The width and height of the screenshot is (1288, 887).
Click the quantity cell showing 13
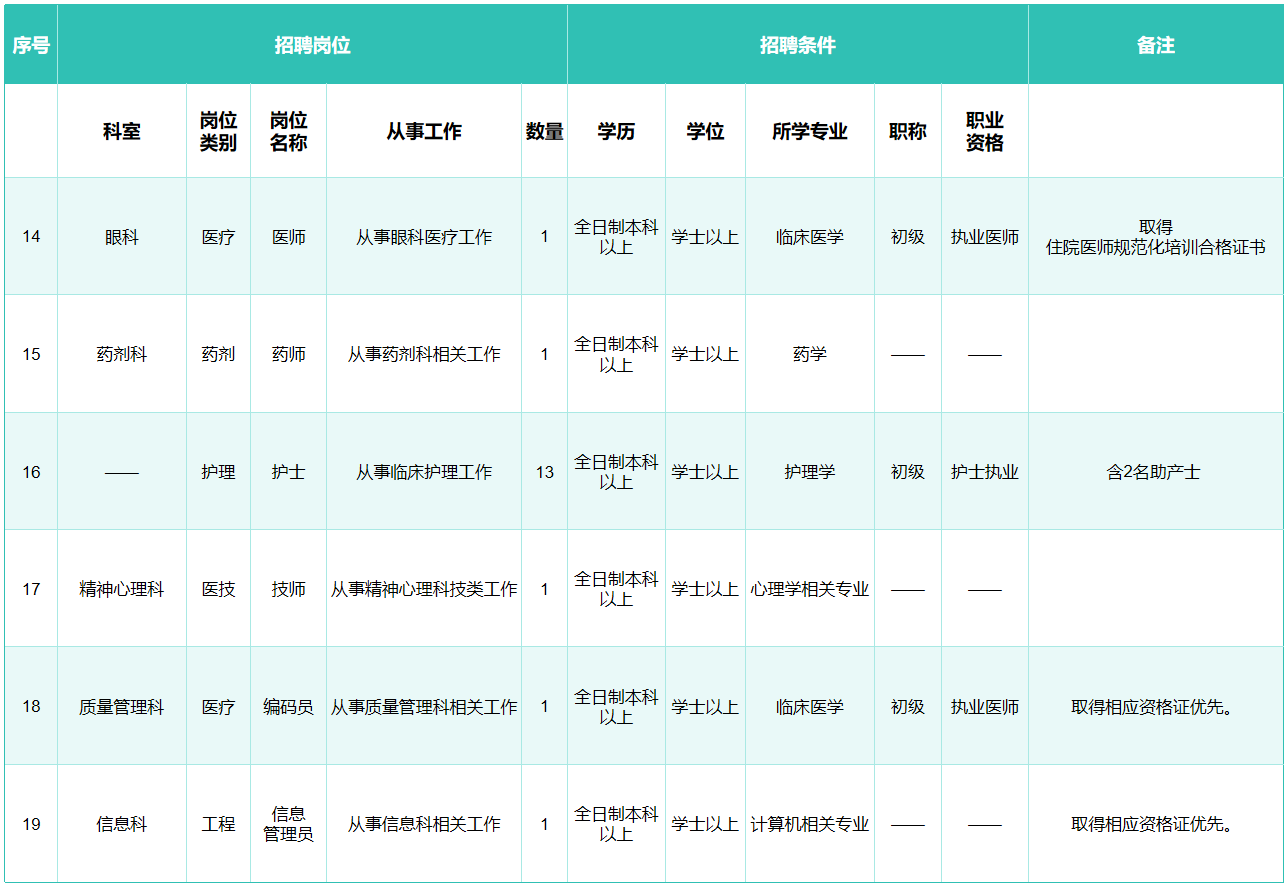click(x=544, y=472)
